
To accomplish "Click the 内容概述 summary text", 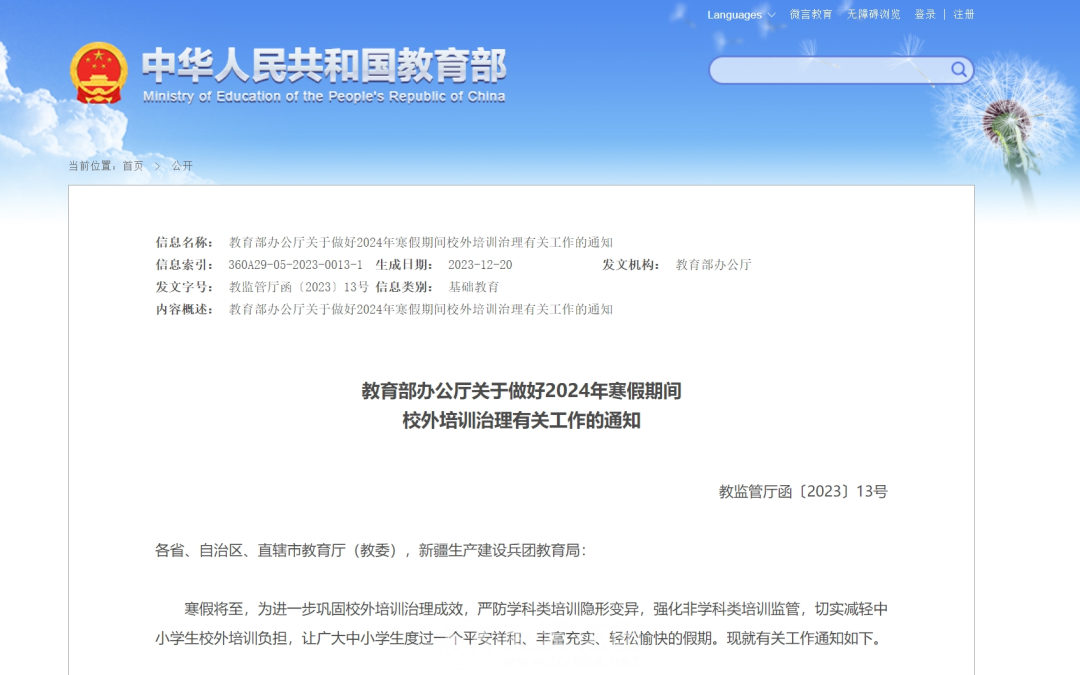I will click(x=421, y=309).
